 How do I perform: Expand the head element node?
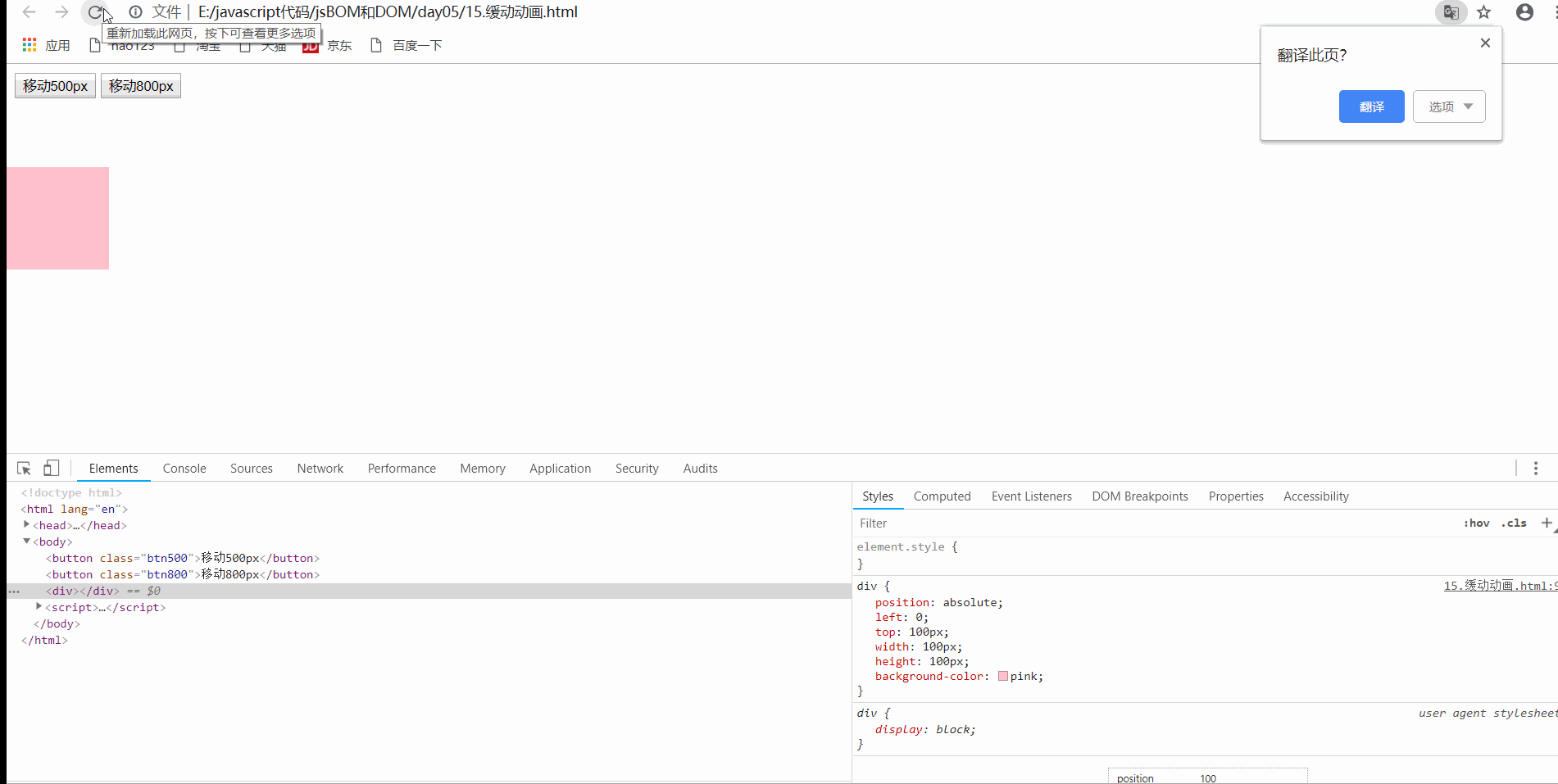pos(26,524)
